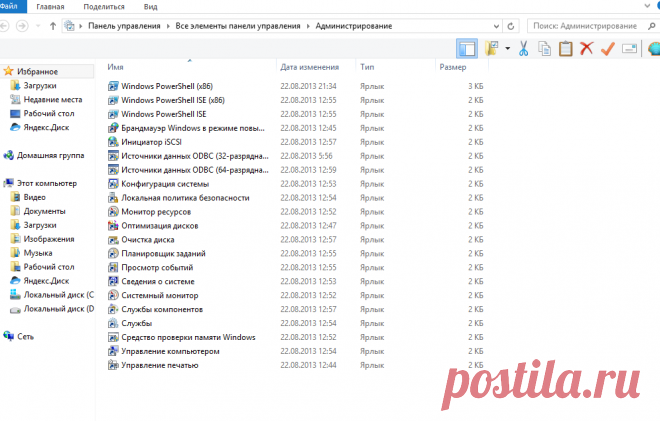Click the preview pane toolbar icon
This screenshot has width=660, height=421.
(x=467, y=49)
